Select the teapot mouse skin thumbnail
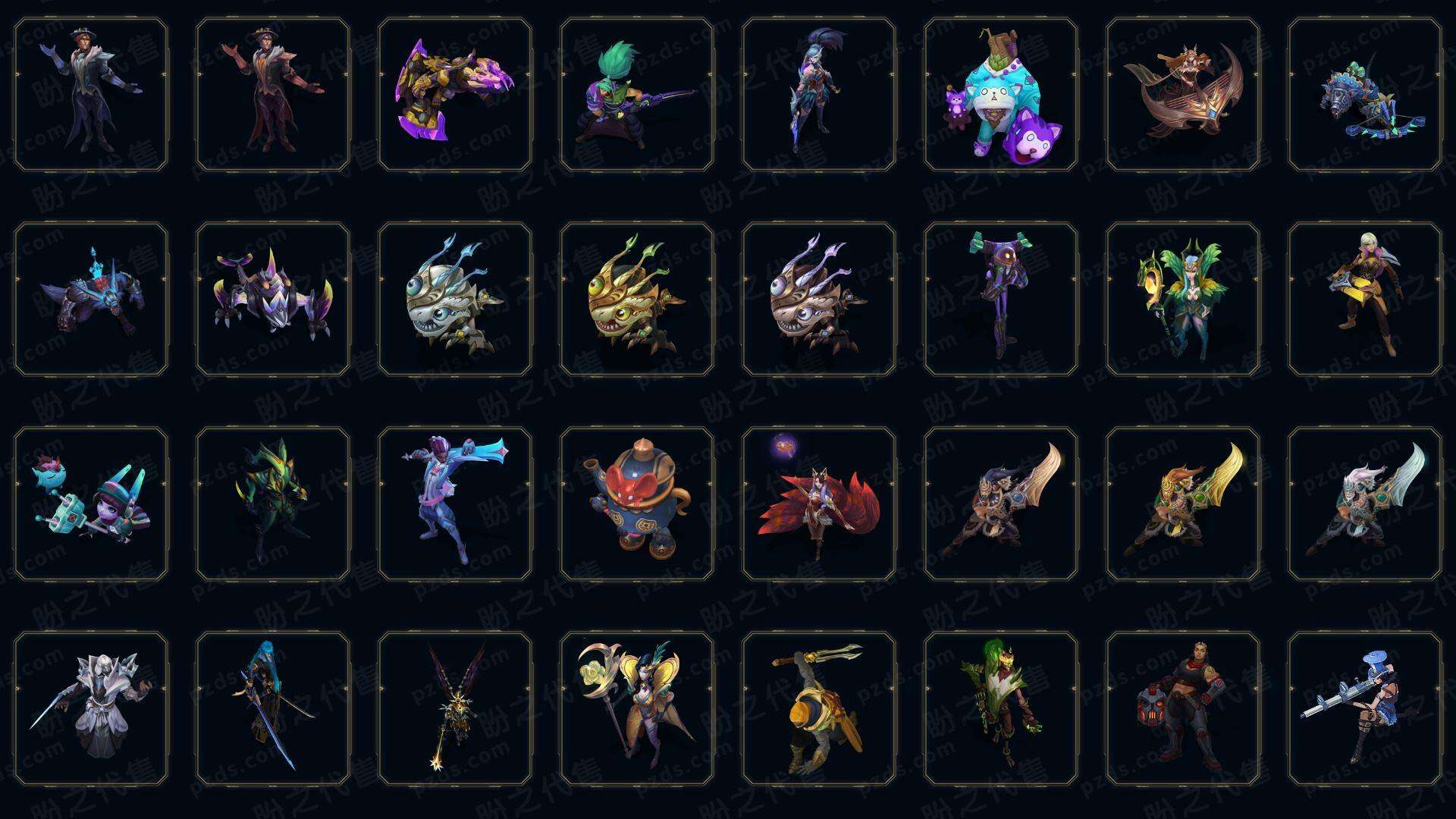This screenshot has height=819, width=1456. coord(637,504)
